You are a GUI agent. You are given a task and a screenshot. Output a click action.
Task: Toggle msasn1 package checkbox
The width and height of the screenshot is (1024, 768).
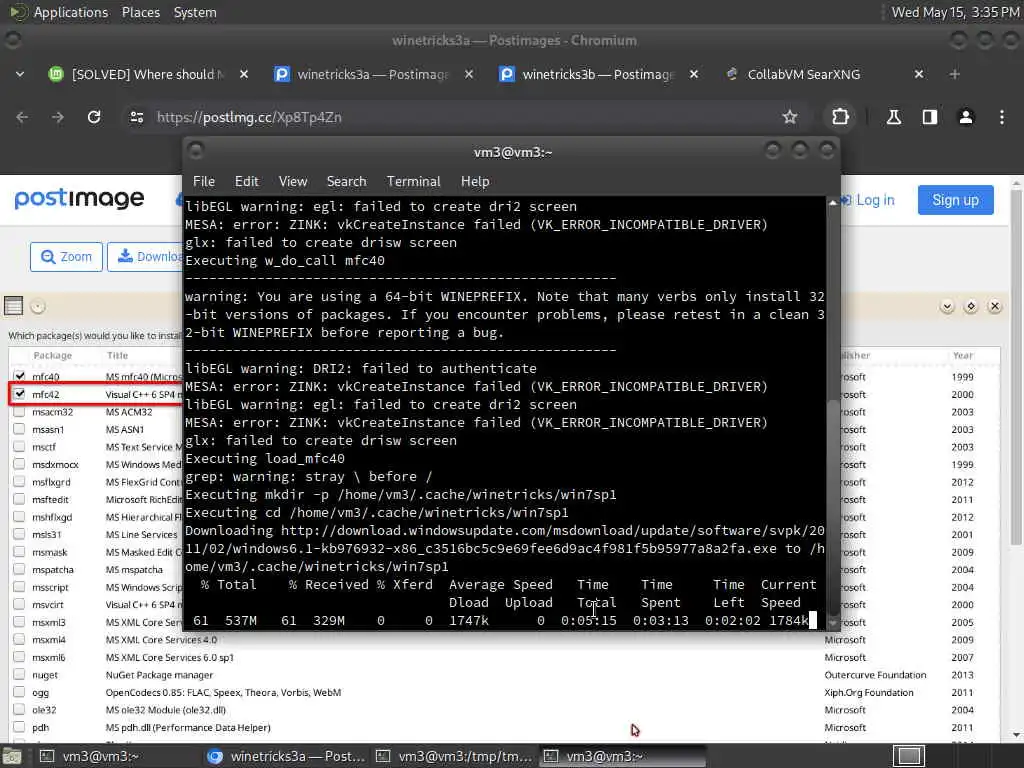(20, 429)
